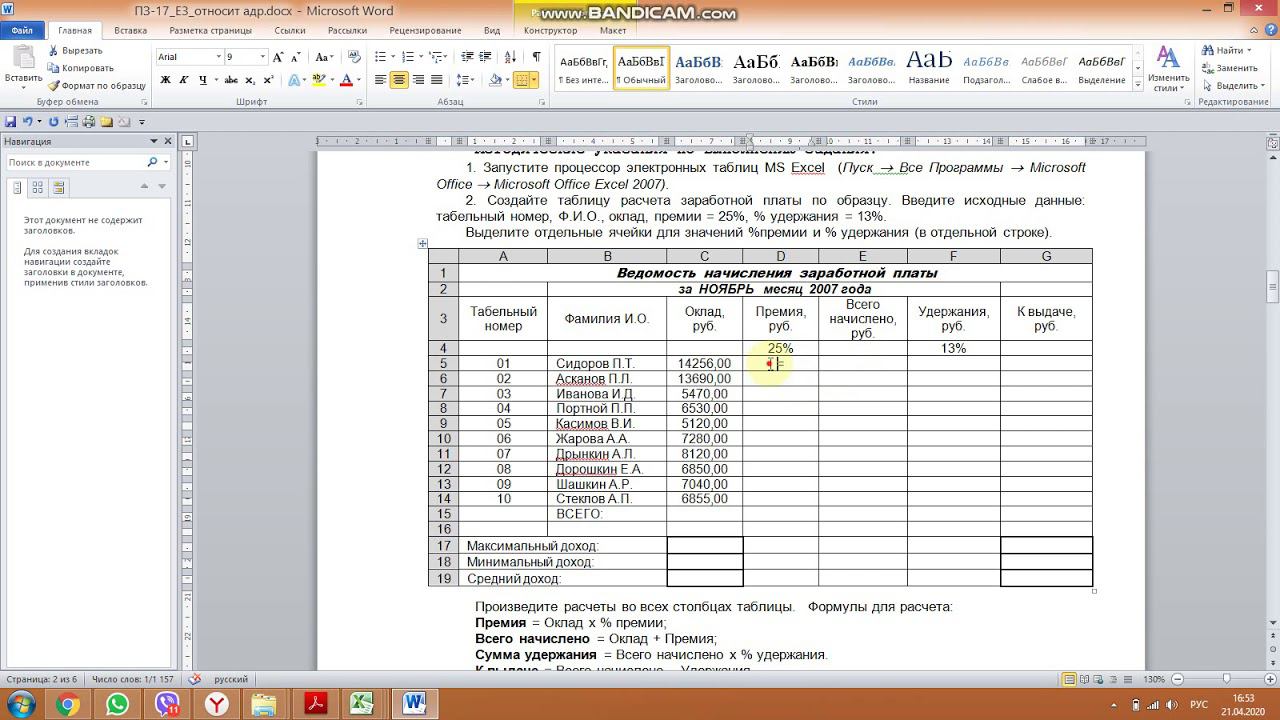Click zoom in plus button
This screenshot has width=1280, height=720.
[x=1268, y=680]
